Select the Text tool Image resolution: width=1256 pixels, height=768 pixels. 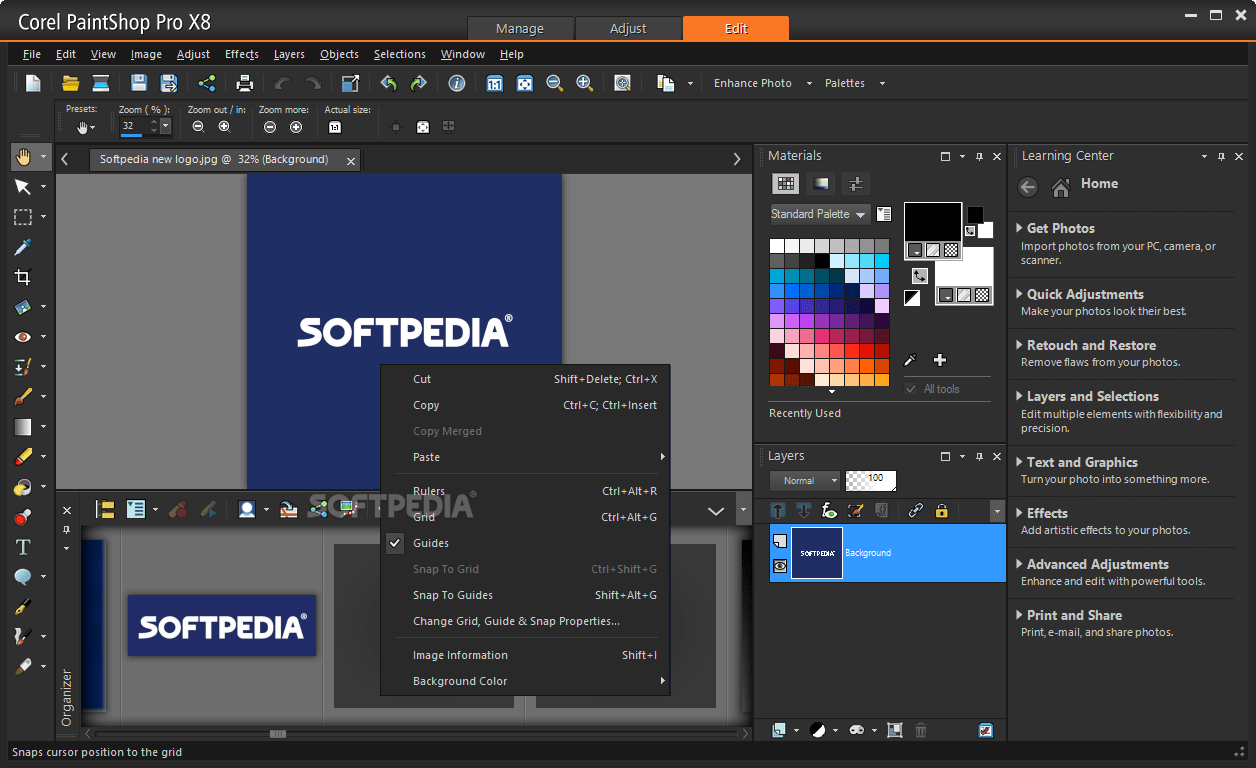pos(22,547)
